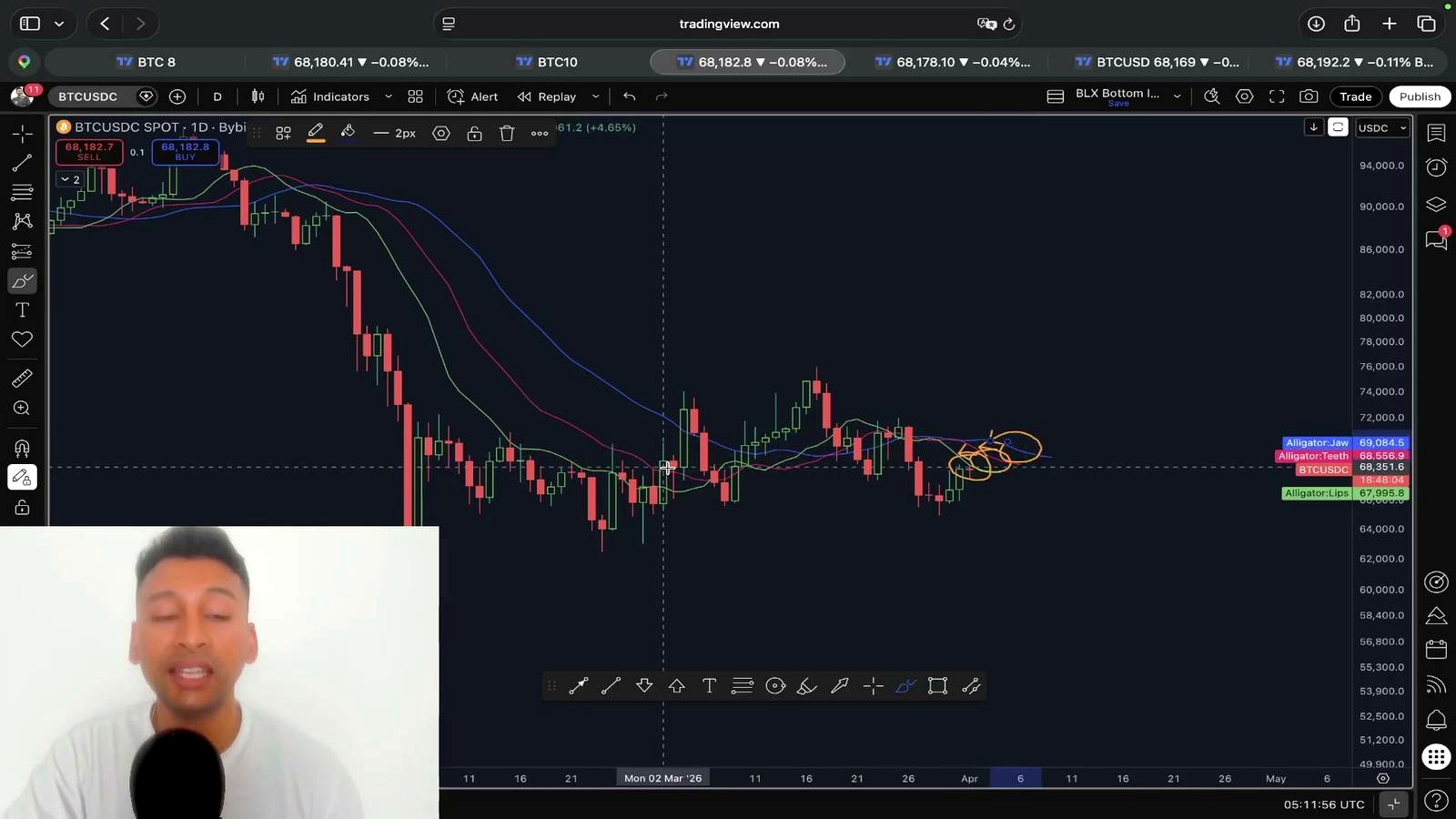Select the trend line tool in left sidebar
This screenshot has width=1456, height=819.
22,163
